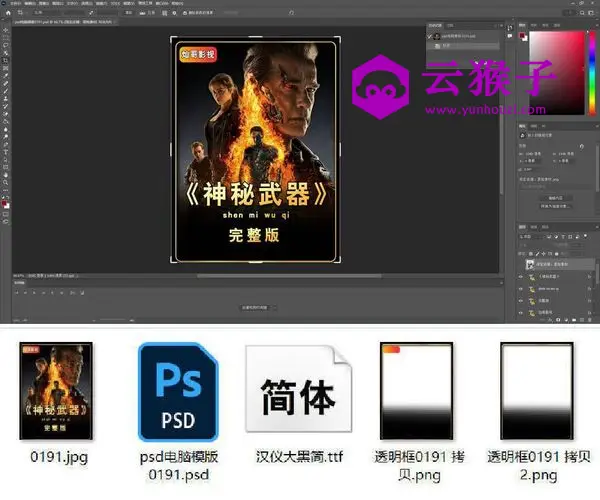
Task: Toggle layer filtering switch in Layers panel
Action: click(x=585, y=236)
